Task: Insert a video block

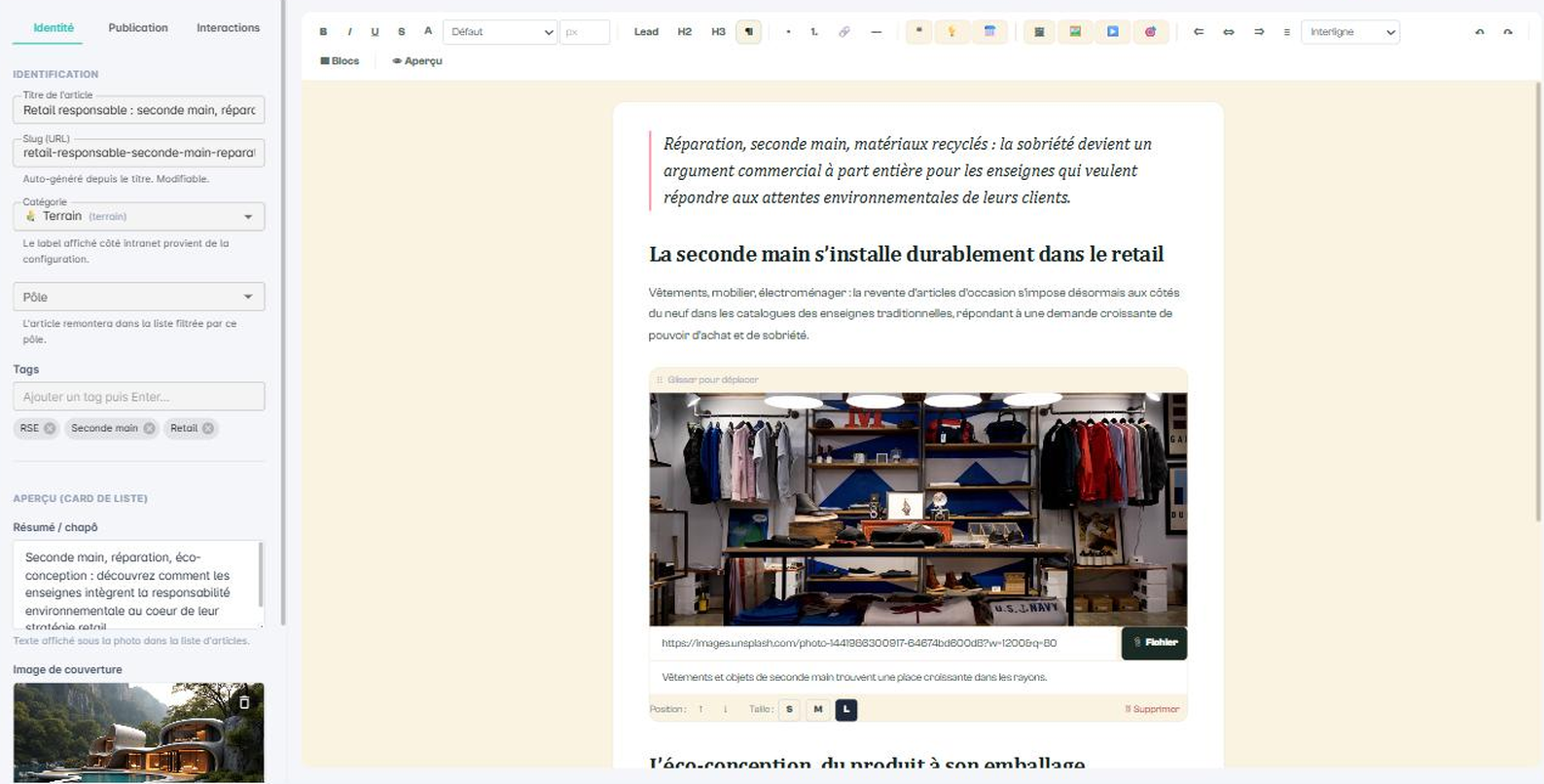Action: pos(1112,32)
